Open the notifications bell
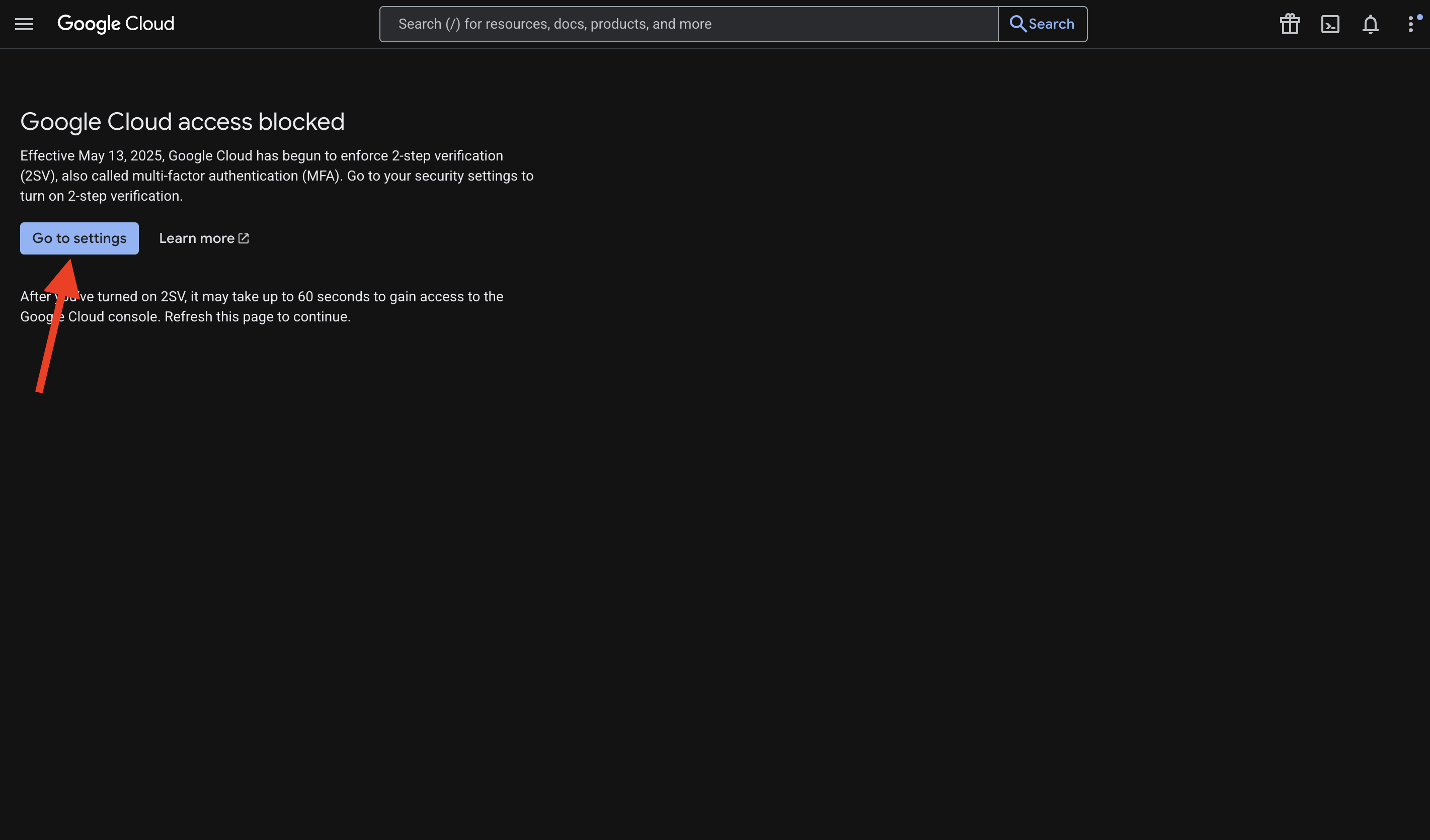Screen dimensions: 1430x840 1370,24
